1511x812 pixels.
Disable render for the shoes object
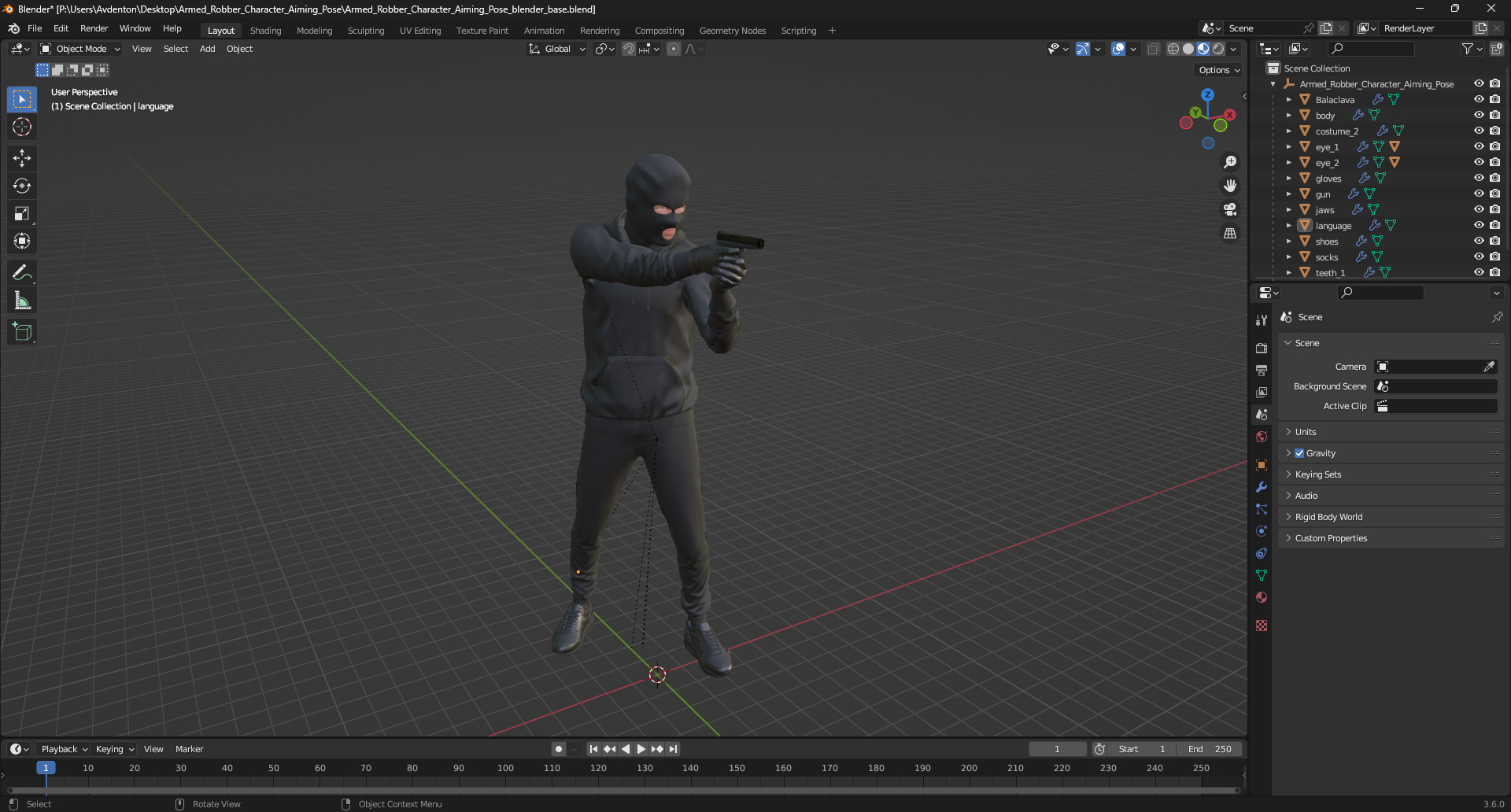[x=1495, y=241]
